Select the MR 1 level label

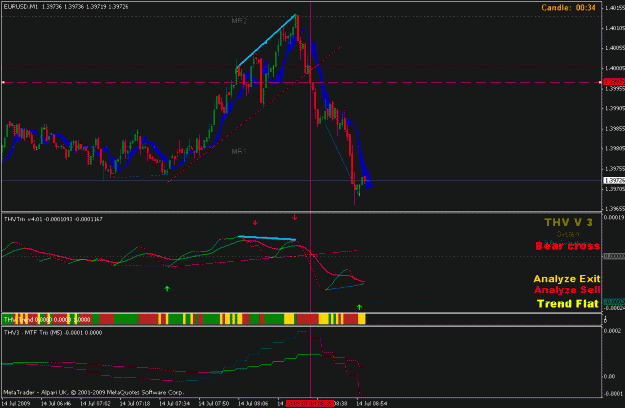point(239,151)
